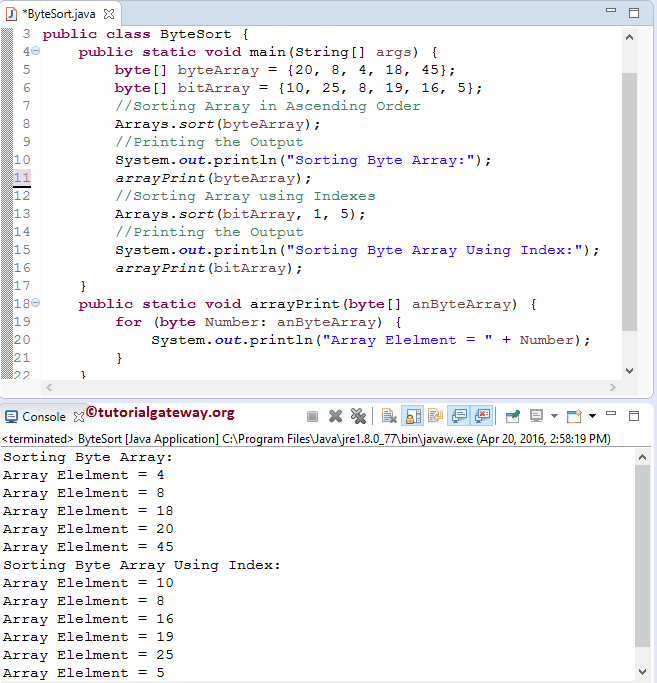Image resolution: width=657 pixels, height=683 pixels.
Task: Click the Open Console icon
Action: pyautogui.click(x=574, y=416)
